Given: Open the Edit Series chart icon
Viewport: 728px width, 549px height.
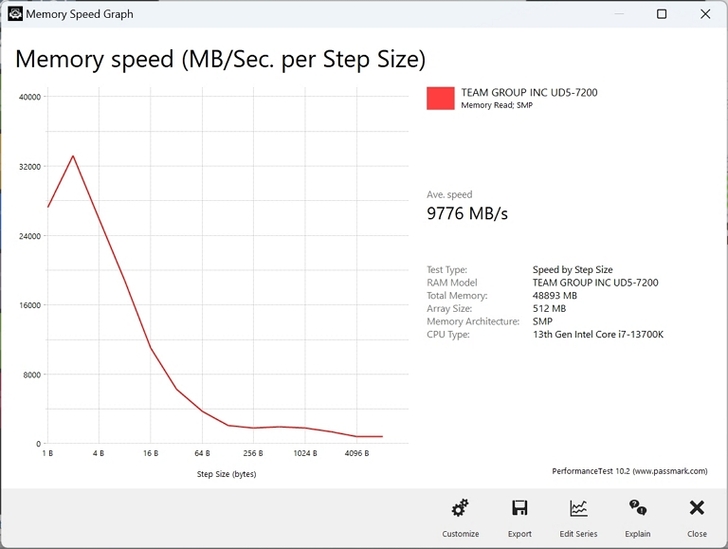Looking at the screenshot, I should [578, 508].
